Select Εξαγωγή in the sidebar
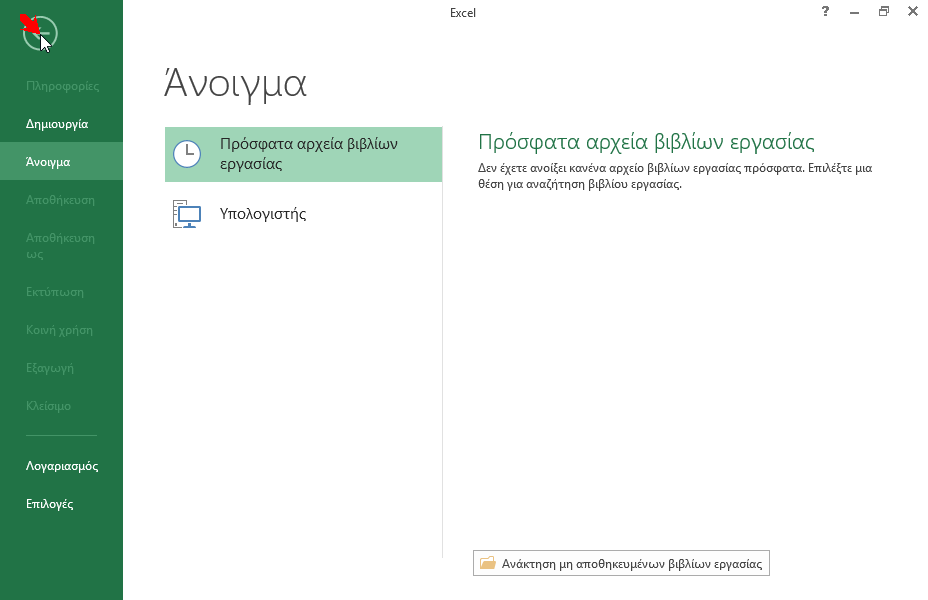928x600 pixels. [50, 367]
